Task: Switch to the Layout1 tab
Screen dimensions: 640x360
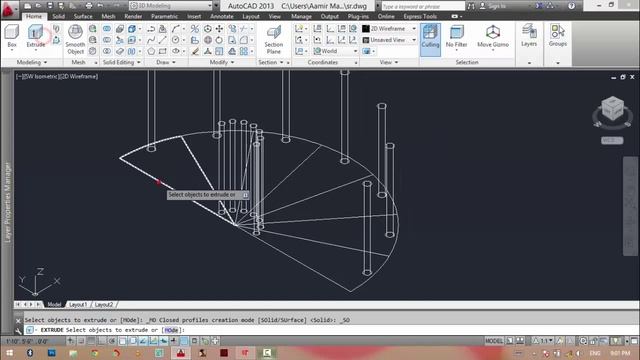Action: tap(78, 304)
